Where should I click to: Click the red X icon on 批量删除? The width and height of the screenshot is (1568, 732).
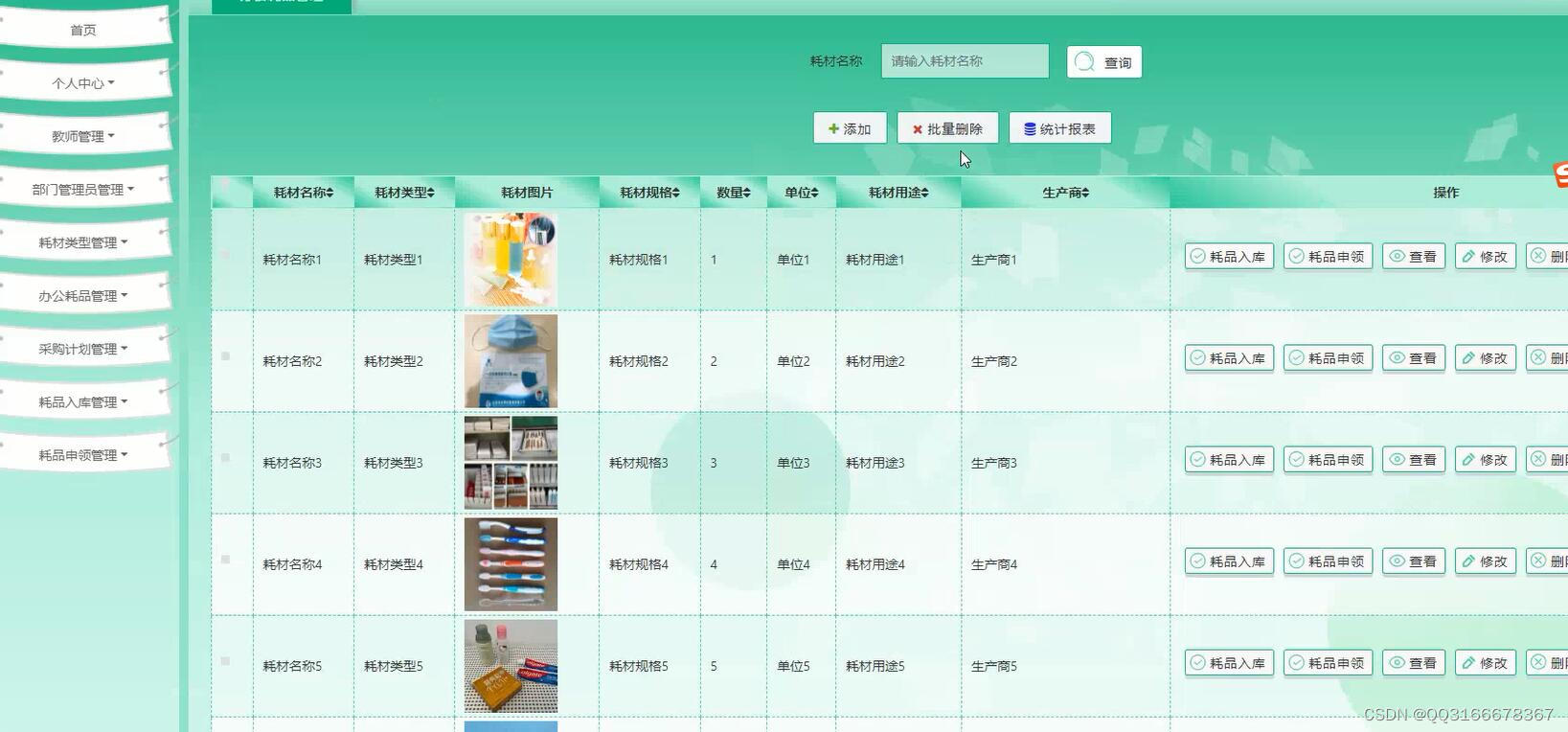point(918,129)
